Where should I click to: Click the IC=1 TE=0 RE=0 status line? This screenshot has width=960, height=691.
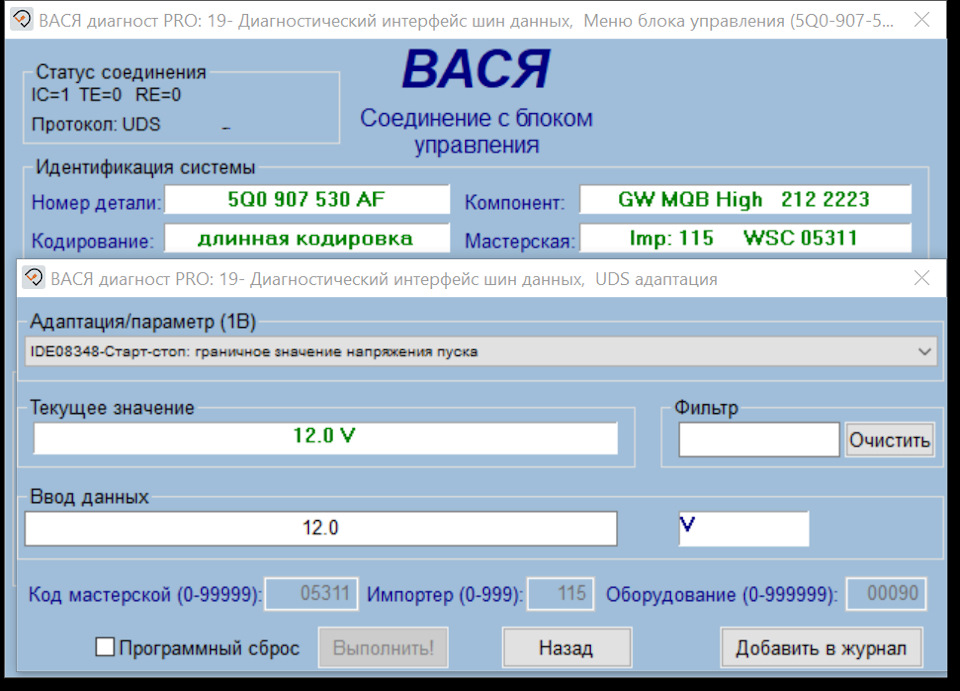tap(106, 95)
